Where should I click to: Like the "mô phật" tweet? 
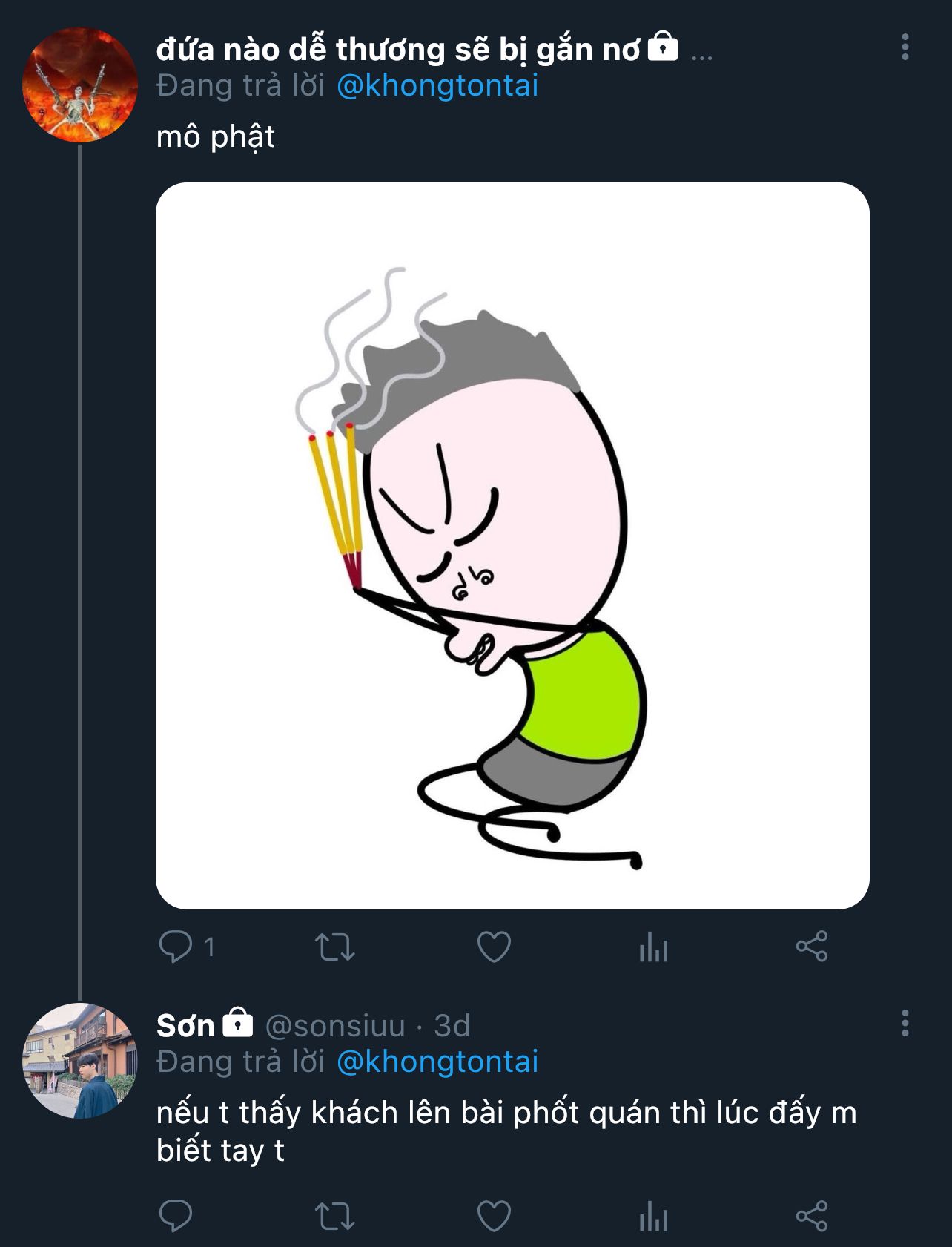tap(494, 947)
